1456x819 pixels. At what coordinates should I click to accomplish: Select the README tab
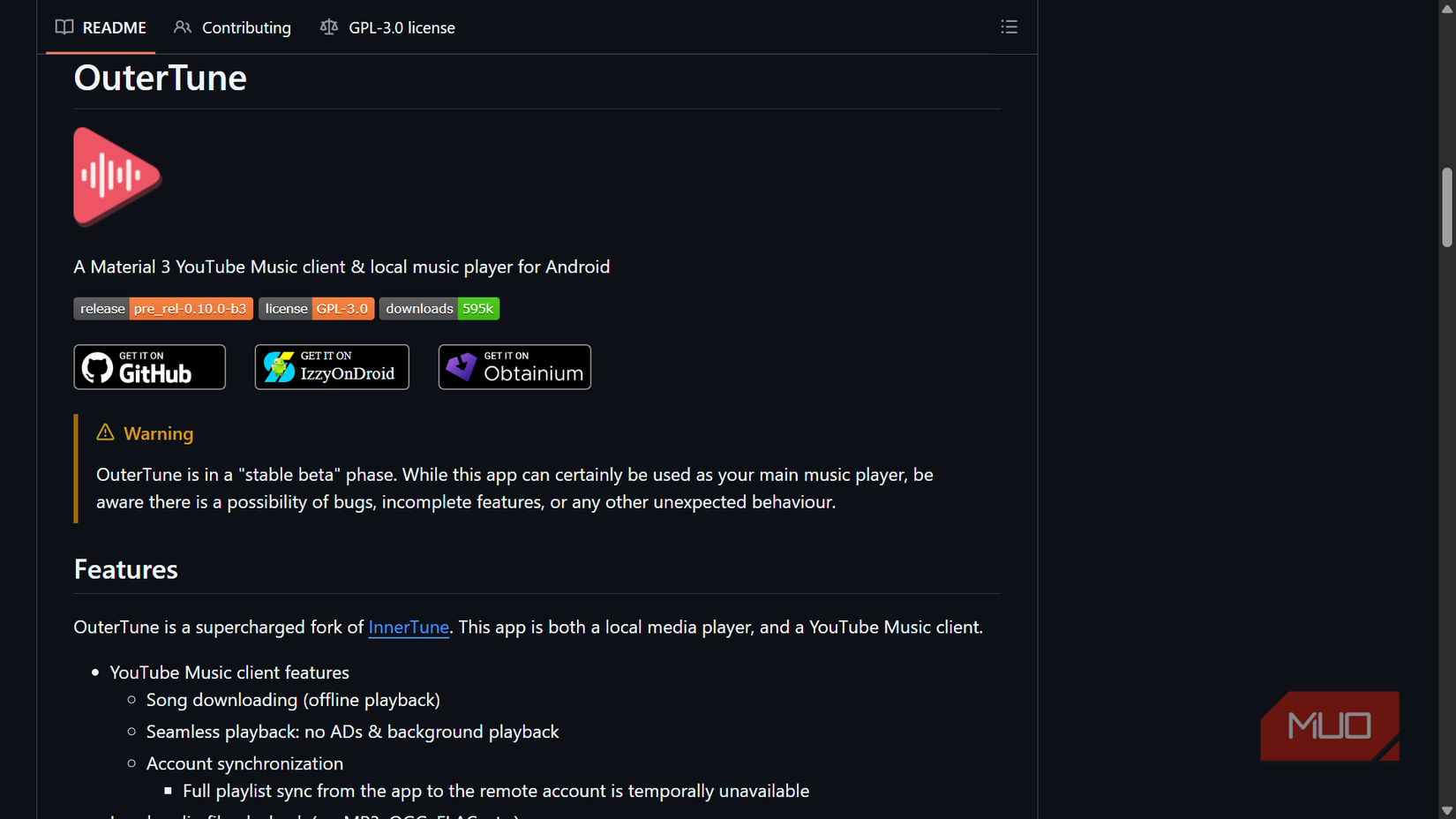pyautogui.click(x=115, y=27)
